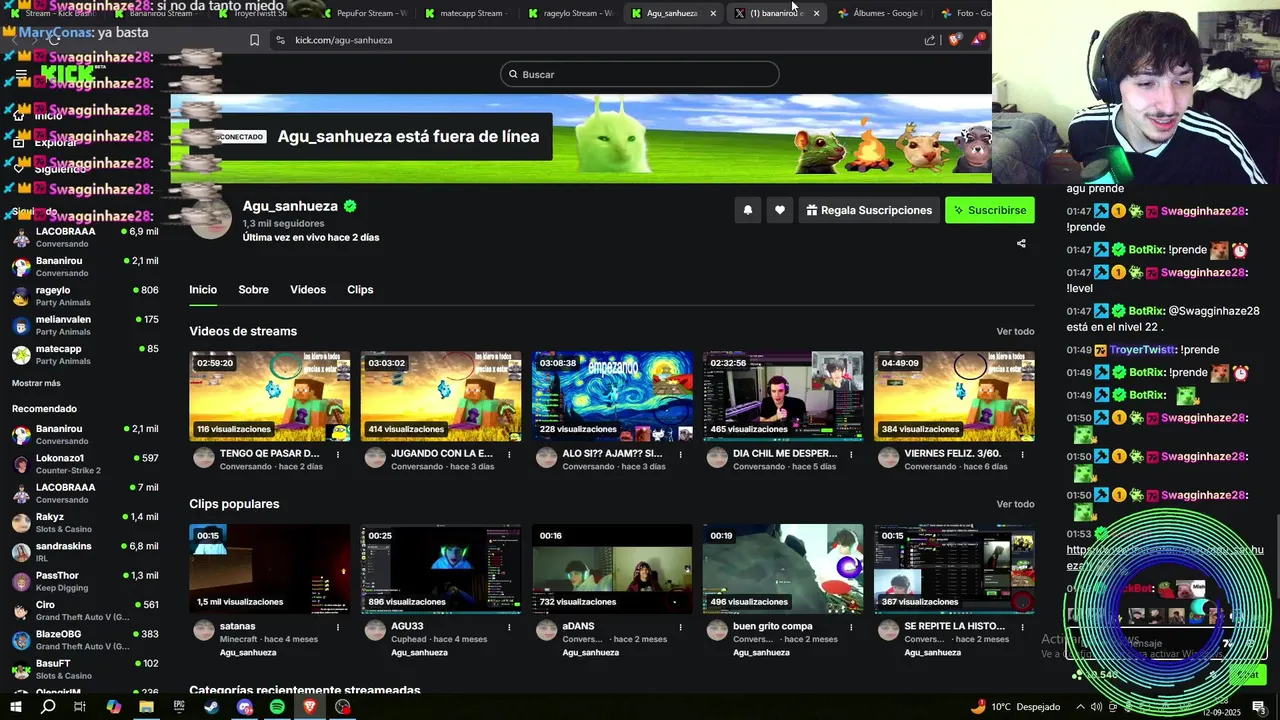Screen dimensions: 1280x720
Task: Expand Mostrar más in followed channels
Action: (x=36, y=383)
